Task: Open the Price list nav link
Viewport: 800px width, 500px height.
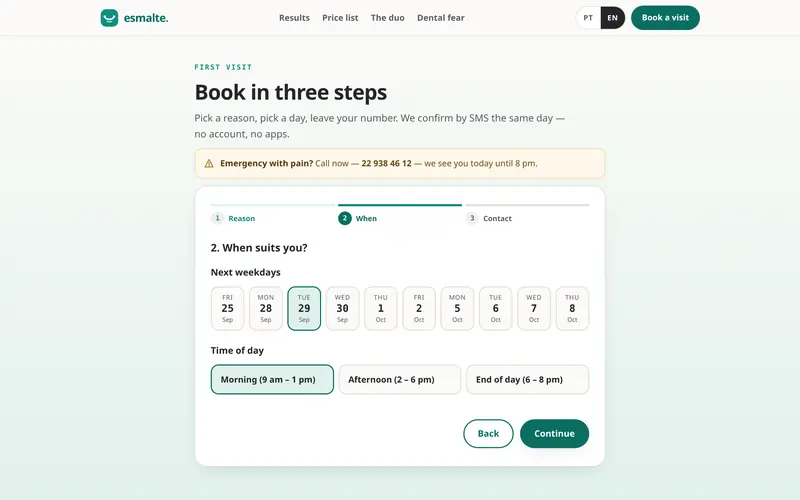Action: 340,18
